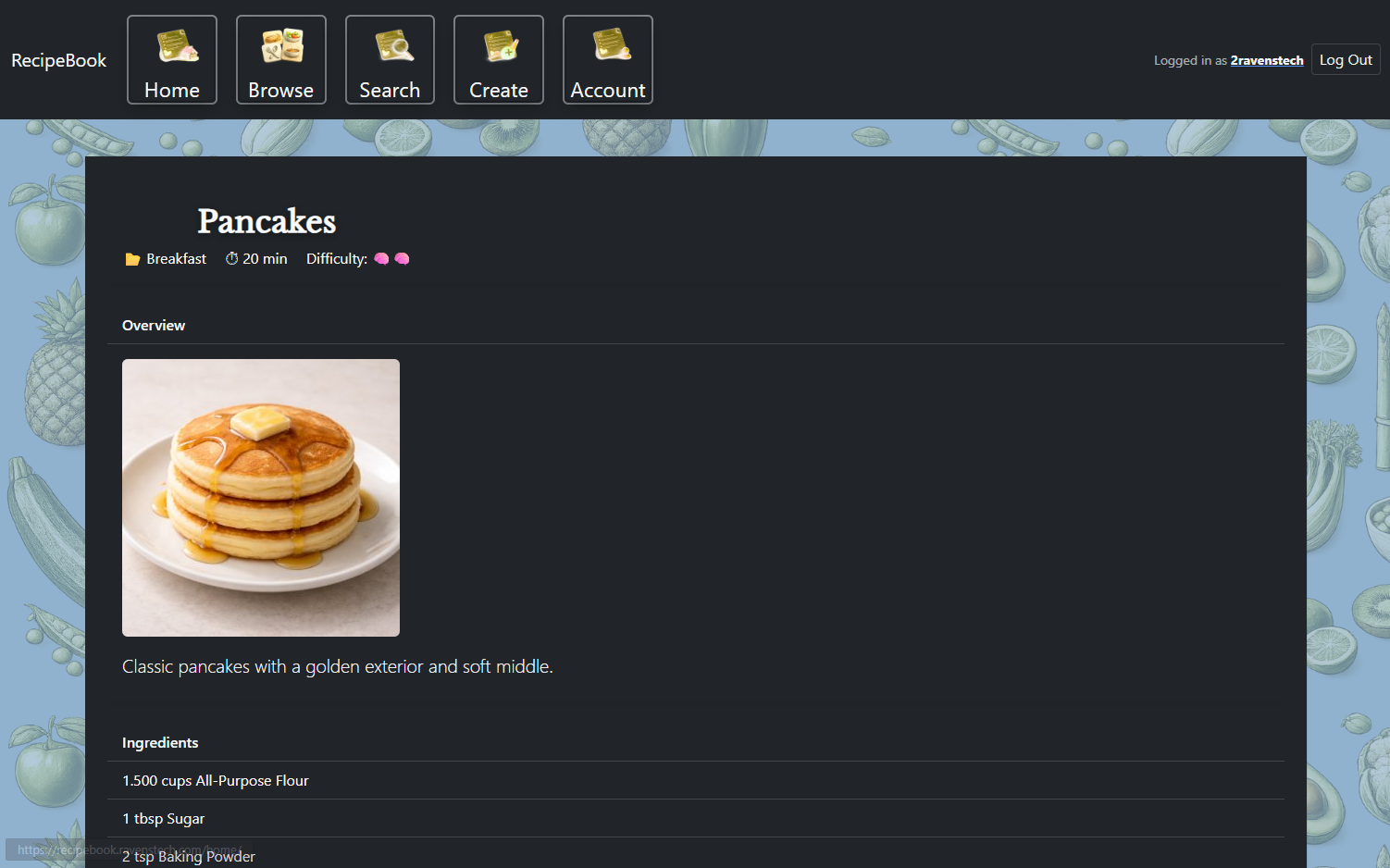Click the timer icon beside 20 min
The image size is (1390, 868).
click(x=231, y=258)
